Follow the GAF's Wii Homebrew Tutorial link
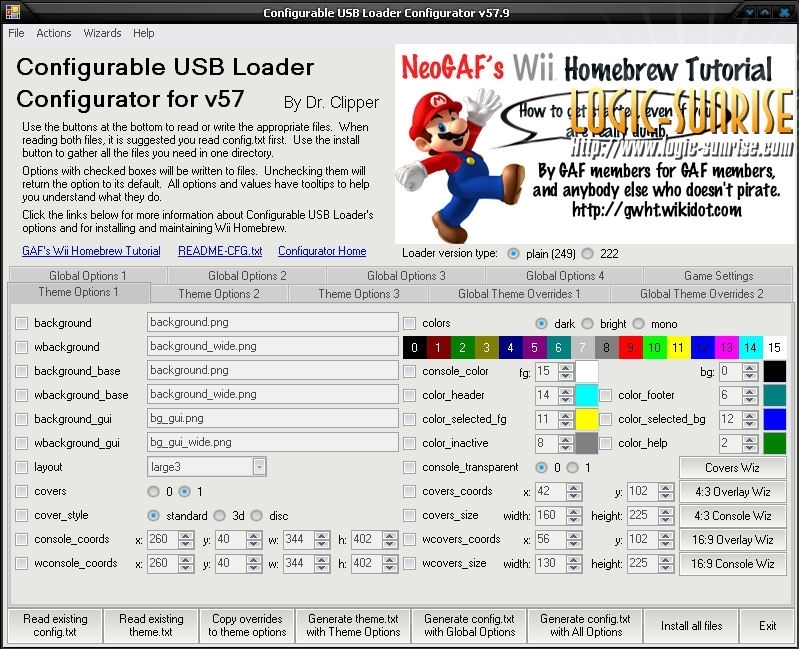 91,251
